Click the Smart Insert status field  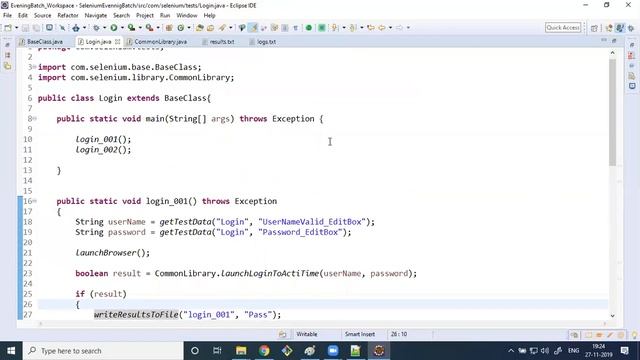360,334
